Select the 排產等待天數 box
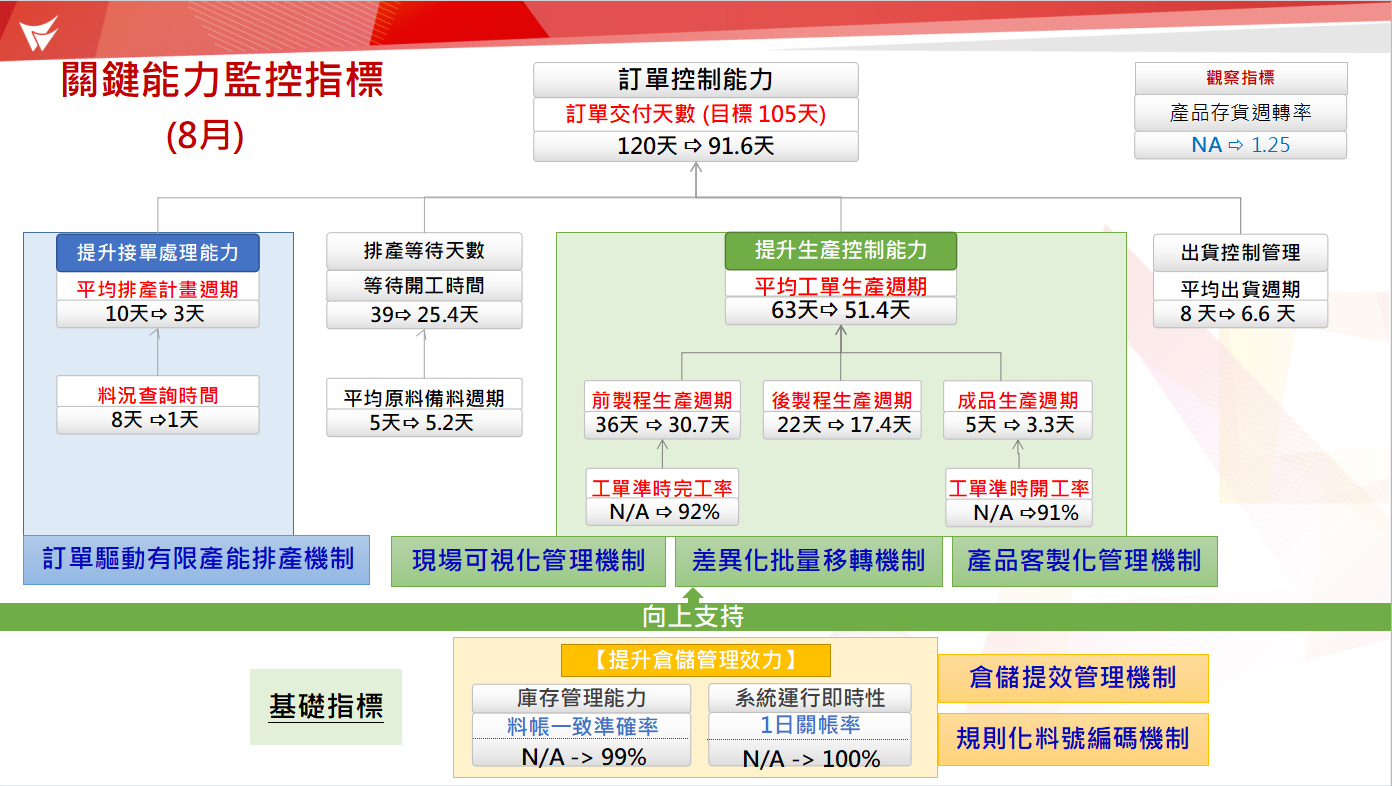 pos(424,252)
